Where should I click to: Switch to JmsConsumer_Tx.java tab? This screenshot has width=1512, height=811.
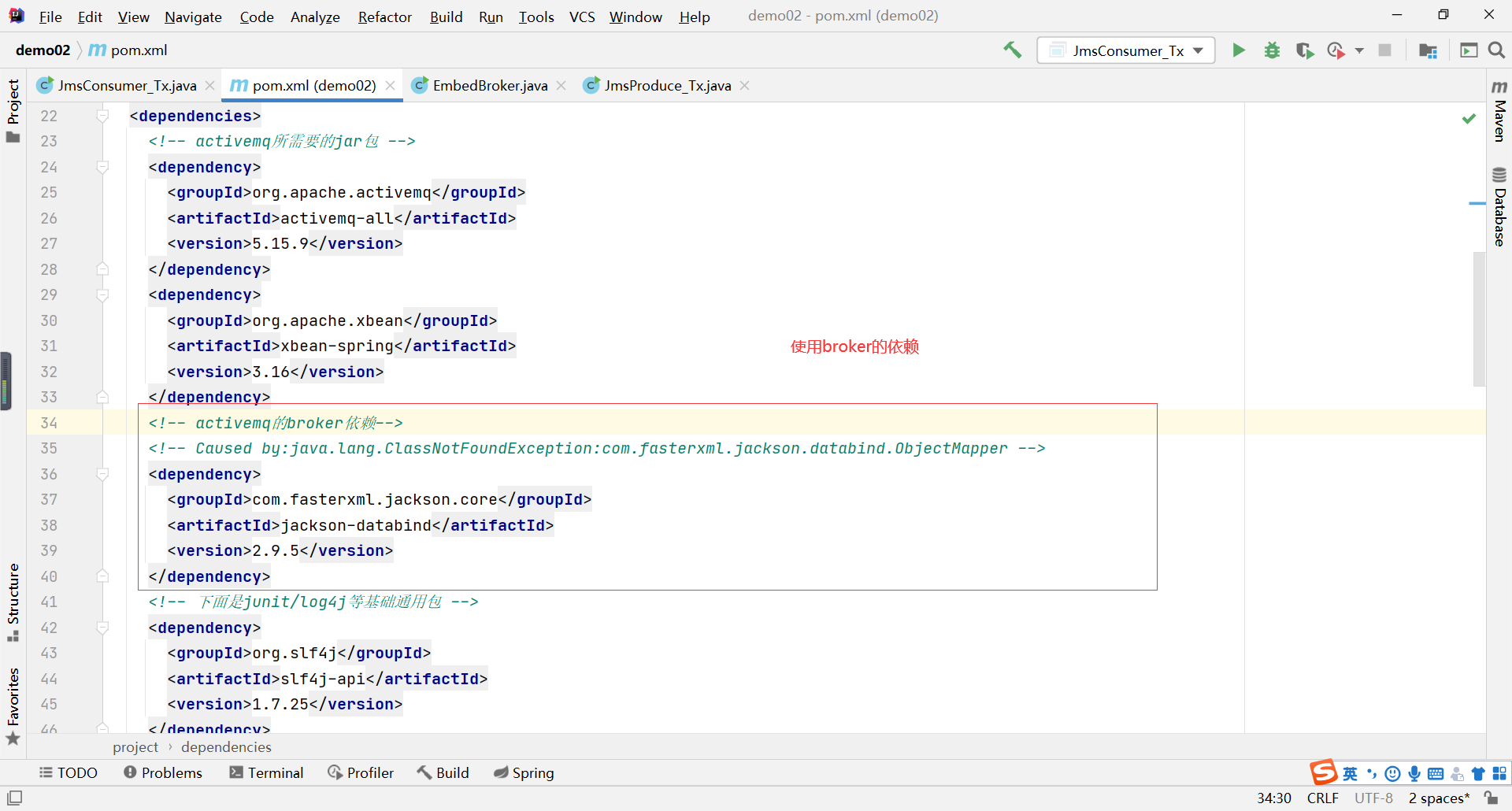[126, 85]
